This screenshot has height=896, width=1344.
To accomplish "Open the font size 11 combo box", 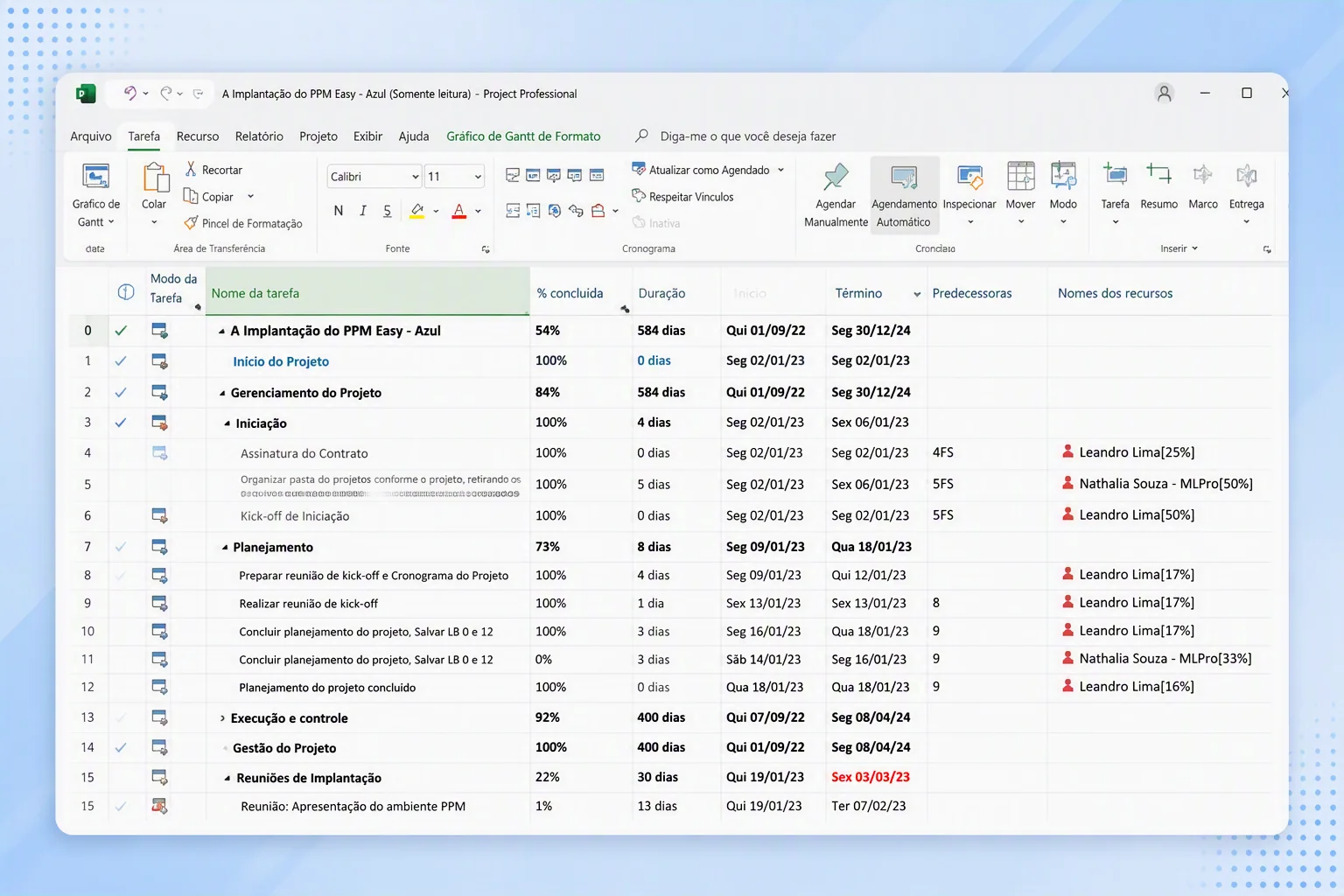I will point(454,177).
